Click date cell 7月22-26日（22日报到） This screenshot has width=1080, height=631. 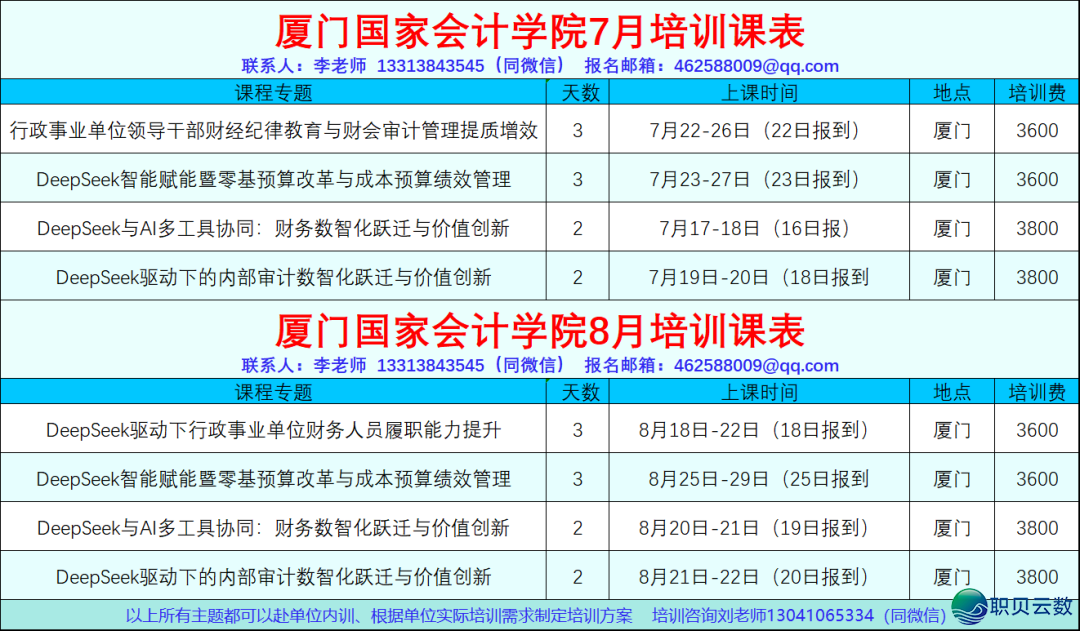pyautogui.click(x=758, y=130)
